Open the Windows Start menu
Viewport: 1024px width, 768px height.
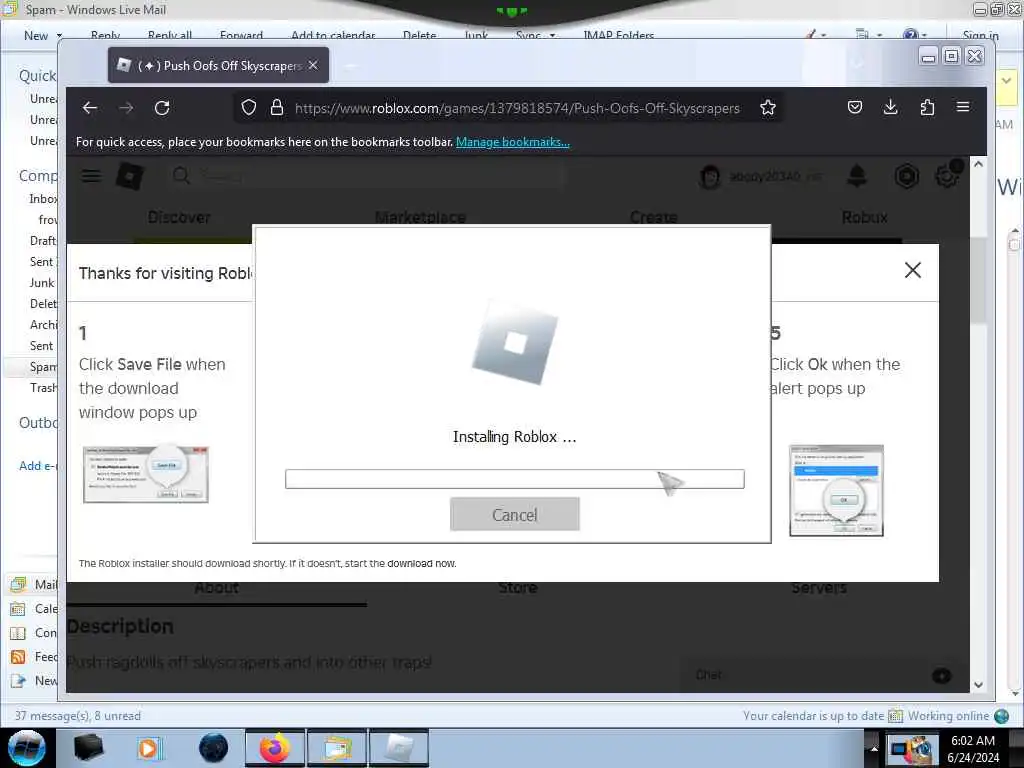pyautogui.click(x=27, y=748)
